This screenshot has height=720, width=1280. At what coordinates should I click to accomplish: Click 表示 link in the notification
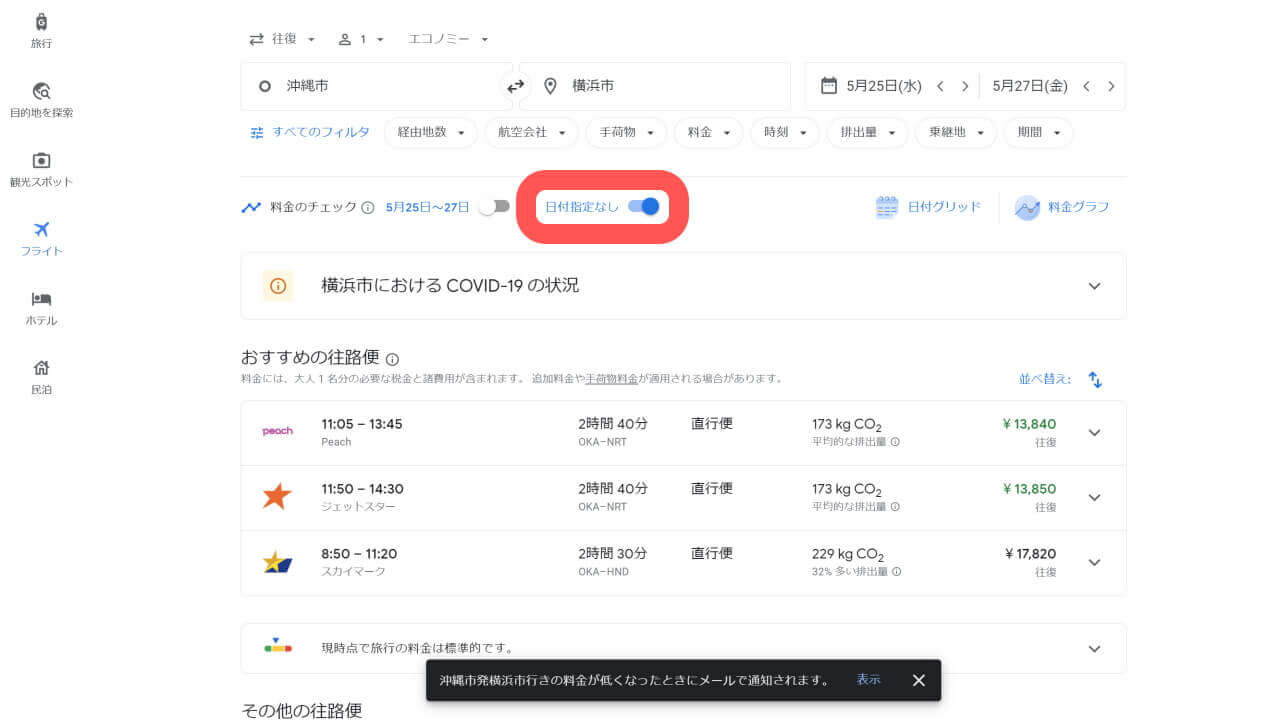click(868, 680)
